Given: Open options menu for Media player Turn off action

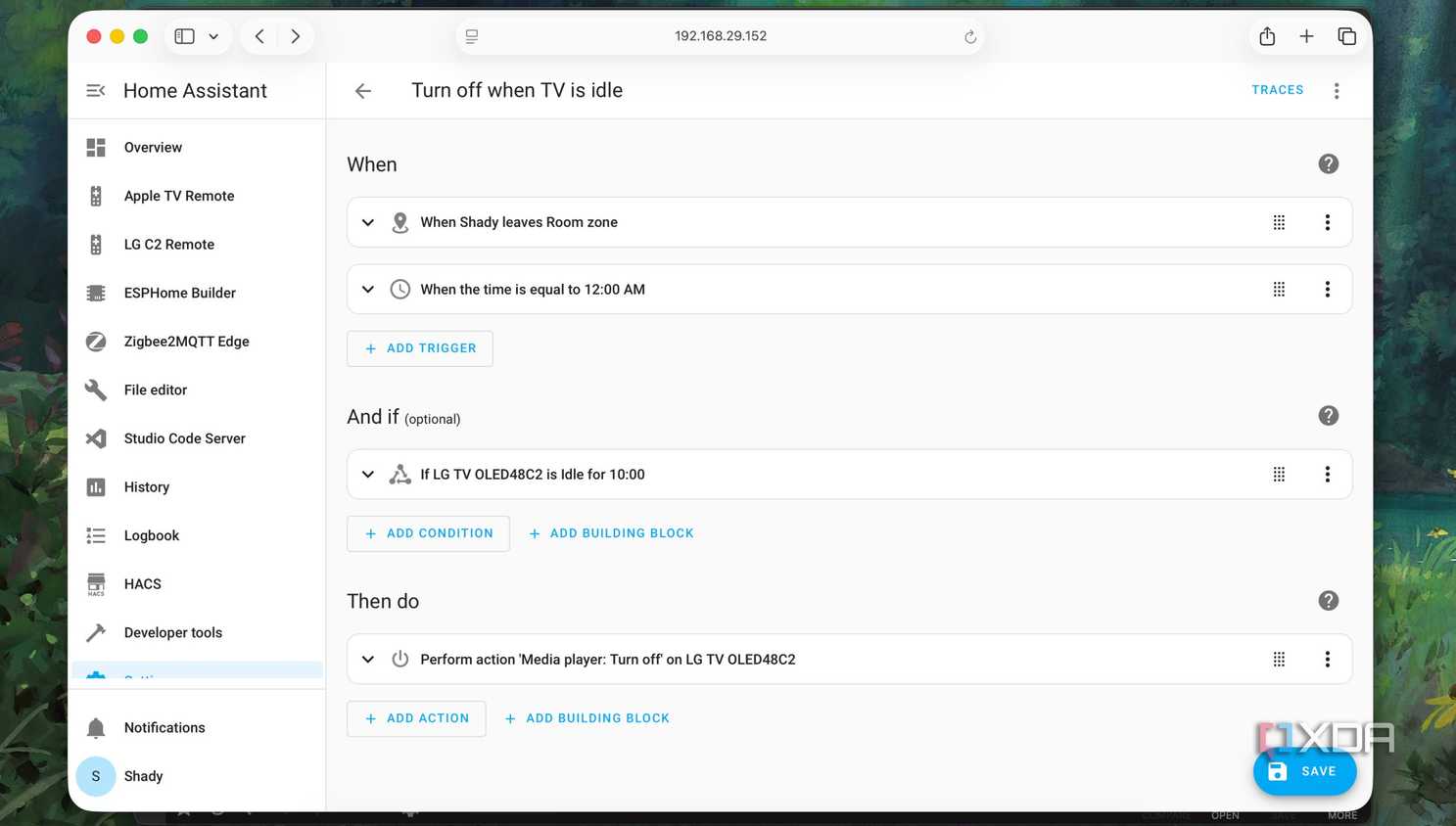Looking at the screenshot, I should pyautogui.click(x=1328, y=660).
